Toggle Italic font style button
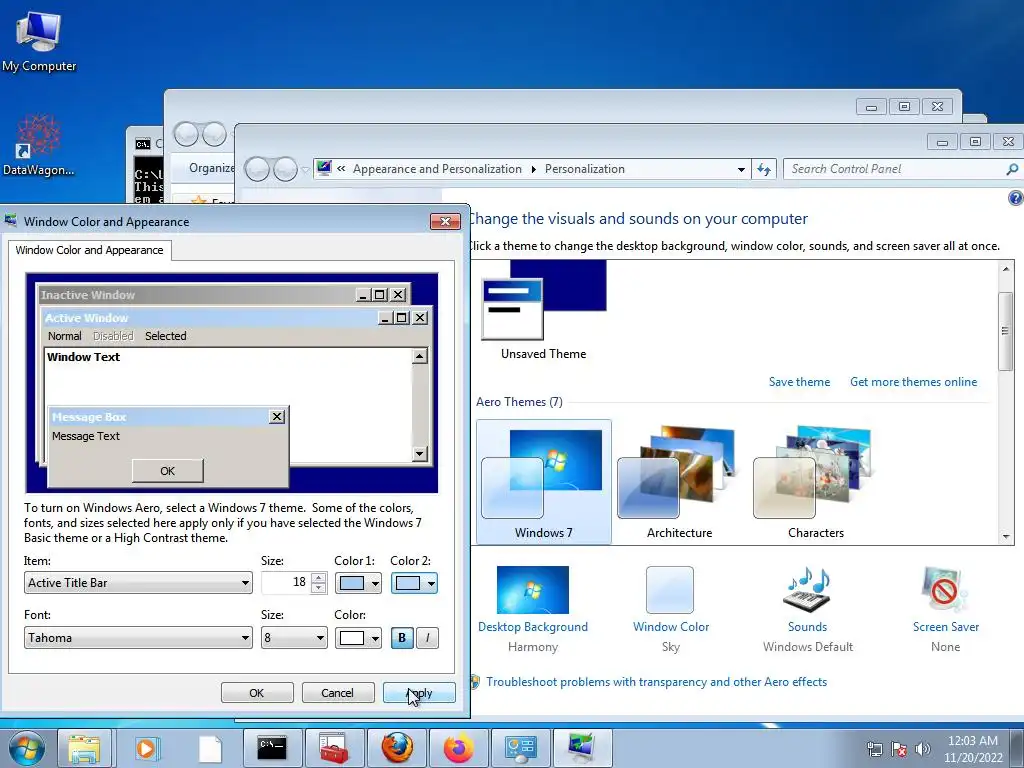The width and height of the screenshot is (1024, 768). 427,638
